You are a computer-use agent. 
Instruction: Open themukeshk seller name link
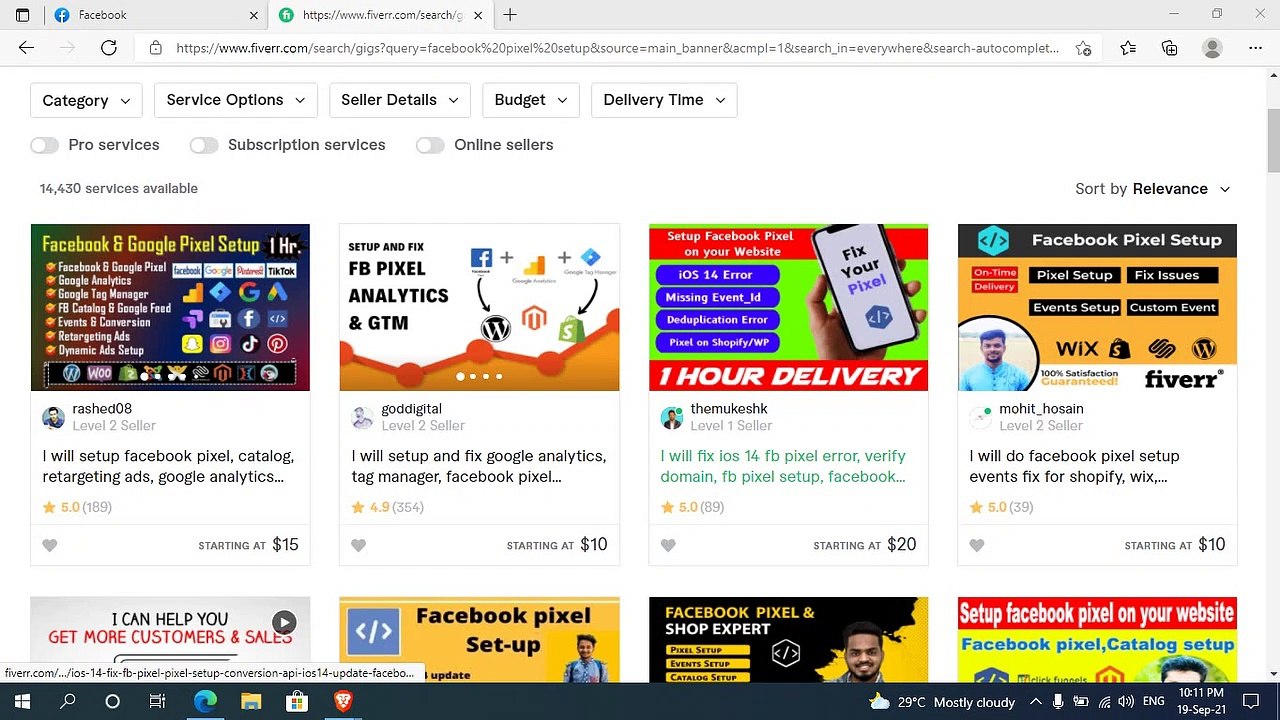(x=729, y=409)
